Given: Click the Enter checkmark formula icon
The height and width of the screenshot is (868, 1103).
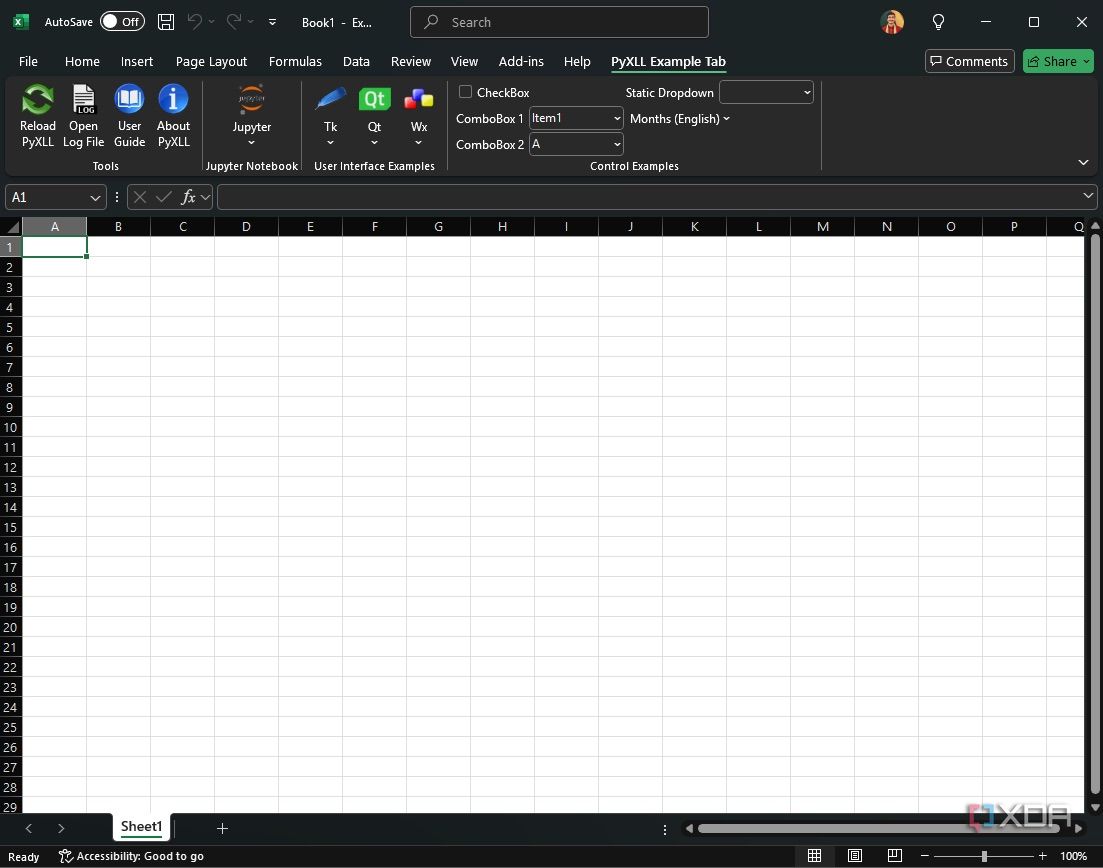Looking at the screenshot, I should [x=163, y=198].
